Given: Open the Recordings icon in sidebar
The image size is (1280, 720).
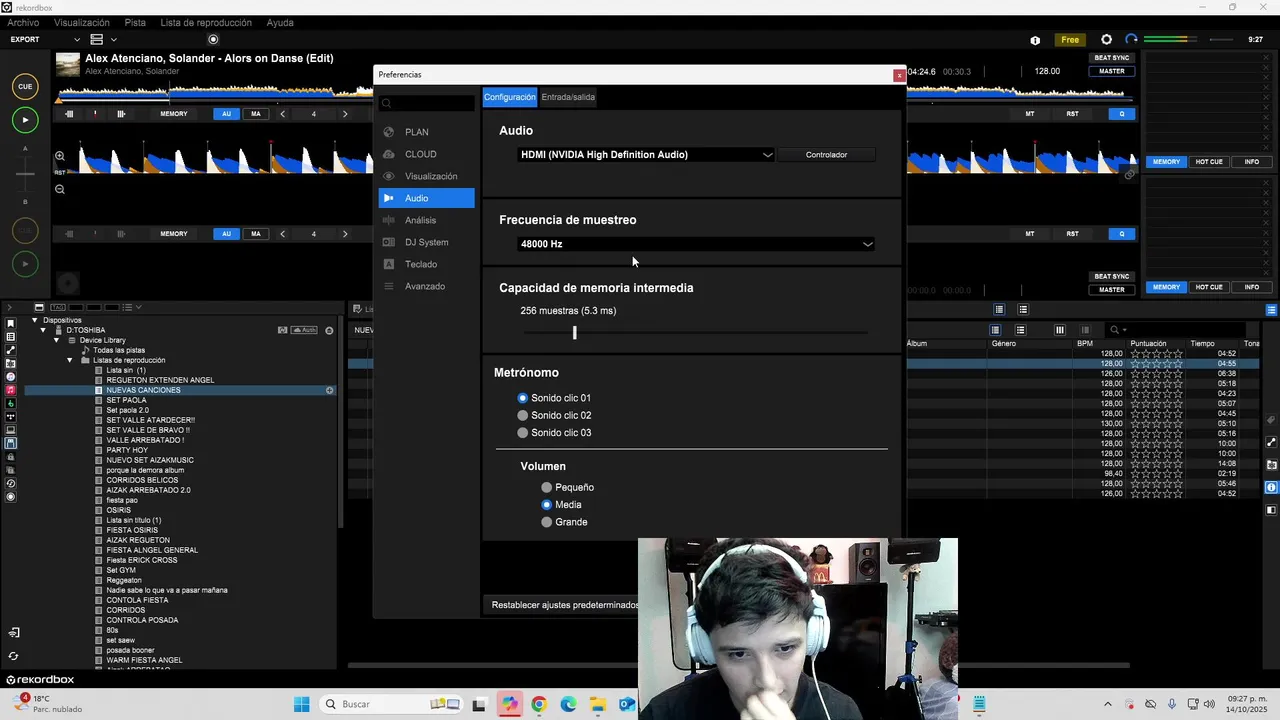Looking at the screenshot, I should [x=11, y=497].
